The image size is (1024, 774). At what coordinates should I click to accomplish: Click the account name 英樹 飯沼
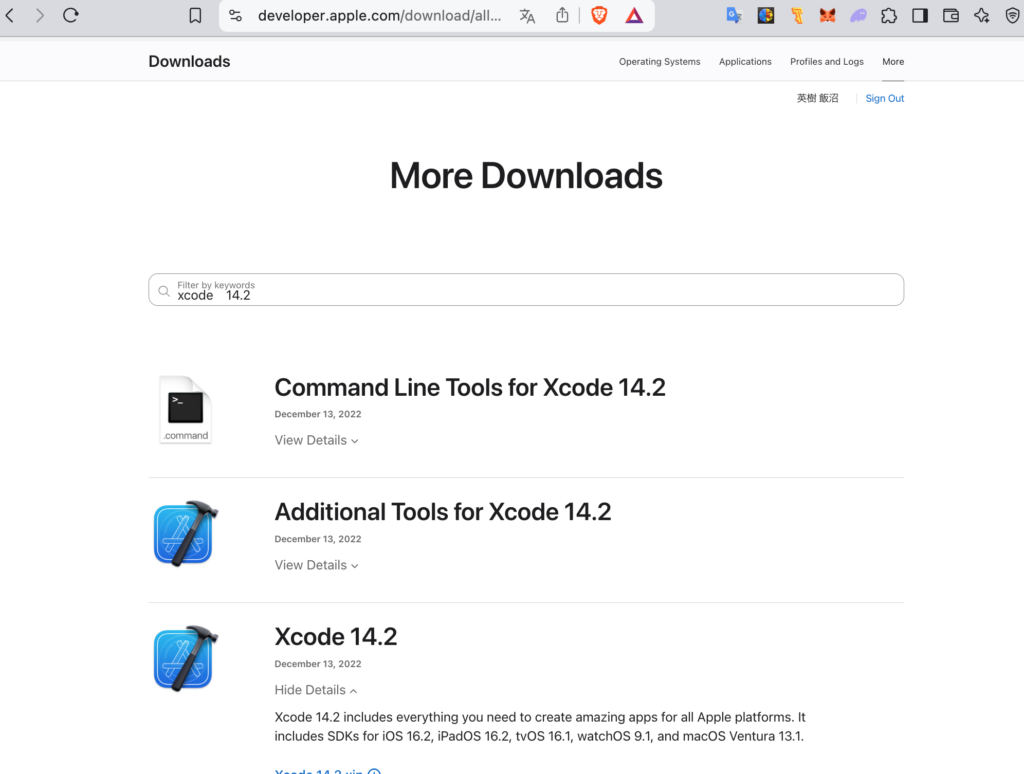tap(818, 98)
